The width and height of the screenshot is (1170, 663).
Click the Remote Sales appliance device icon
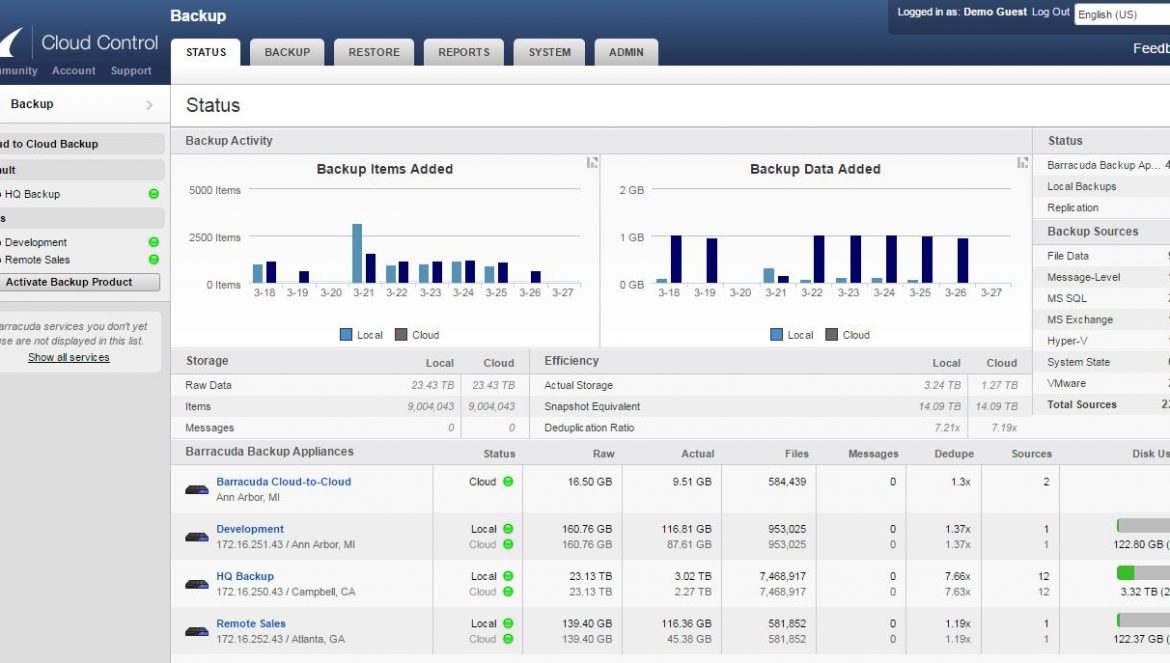(197, 631)
